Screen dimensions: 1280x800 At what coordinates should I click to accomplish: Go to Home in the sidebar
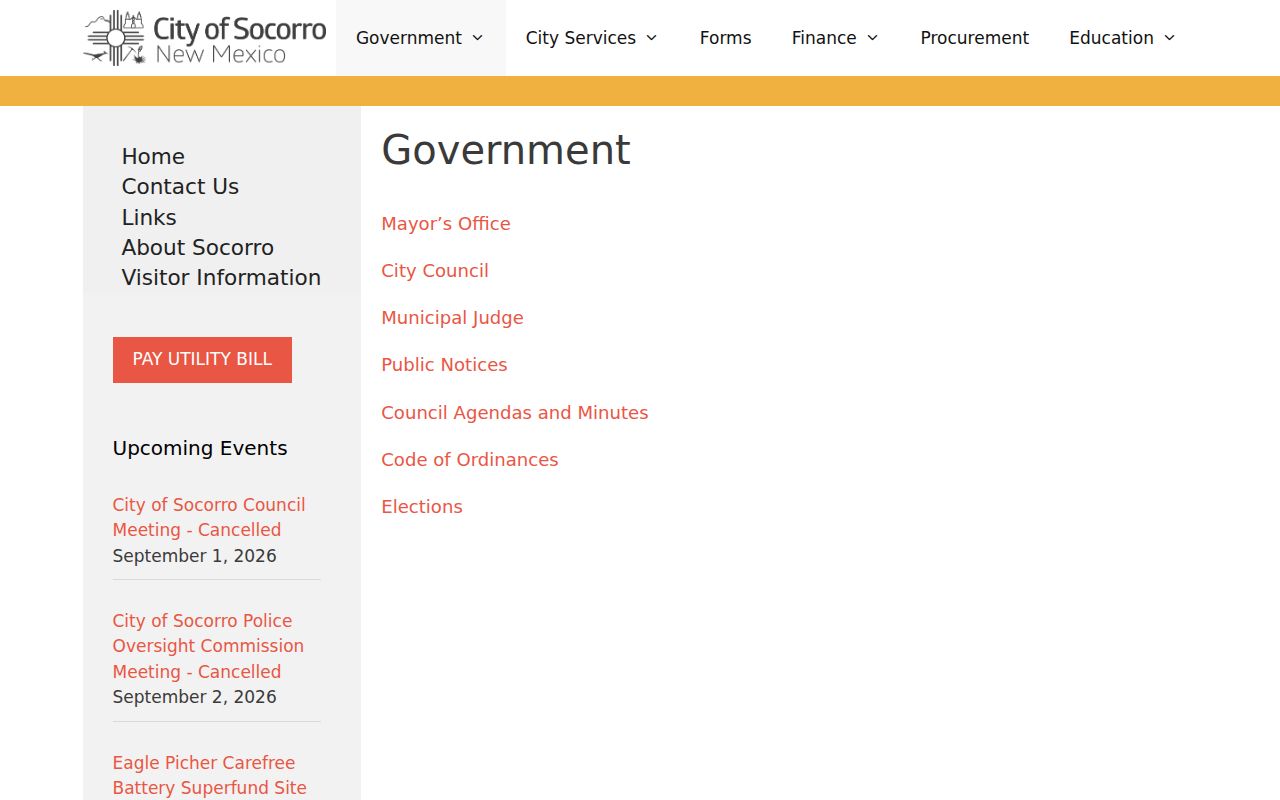pos(153,156)
